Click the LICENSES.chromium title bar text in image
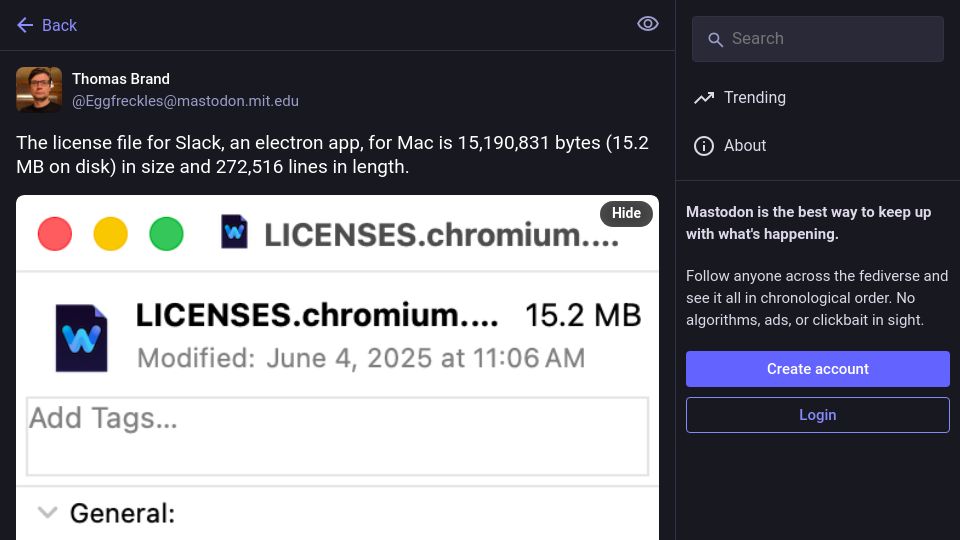Viewport: 960px width, 540px height. (x=441, y=235)
